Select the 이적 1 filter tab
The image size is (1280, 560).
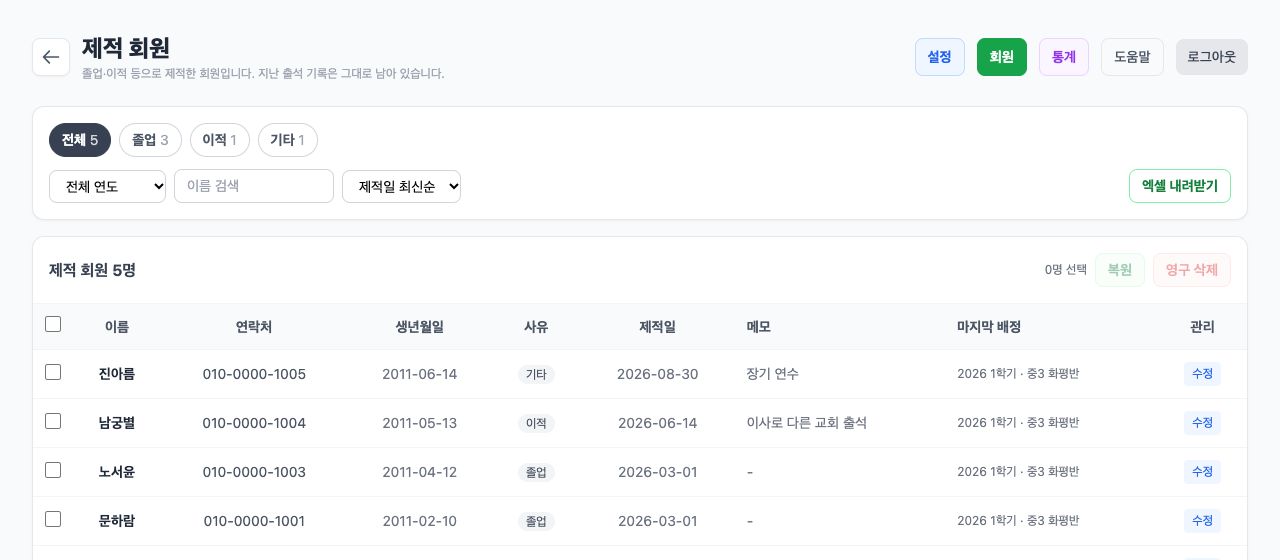[220, 140]
